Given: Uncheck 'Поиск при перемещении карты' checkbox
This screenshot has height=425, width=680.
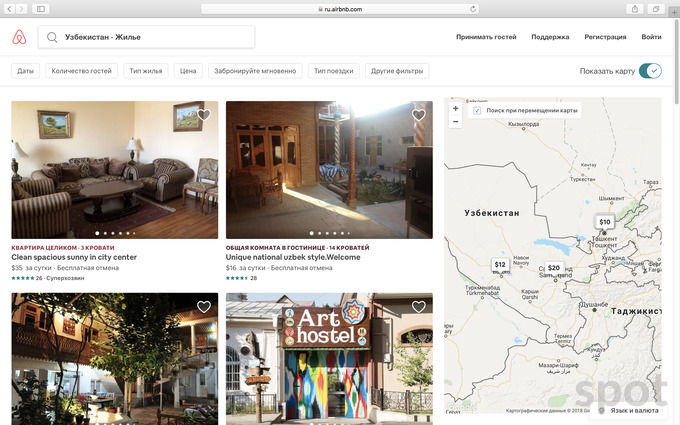Looking at the screenshot, I should pos(477,110).
